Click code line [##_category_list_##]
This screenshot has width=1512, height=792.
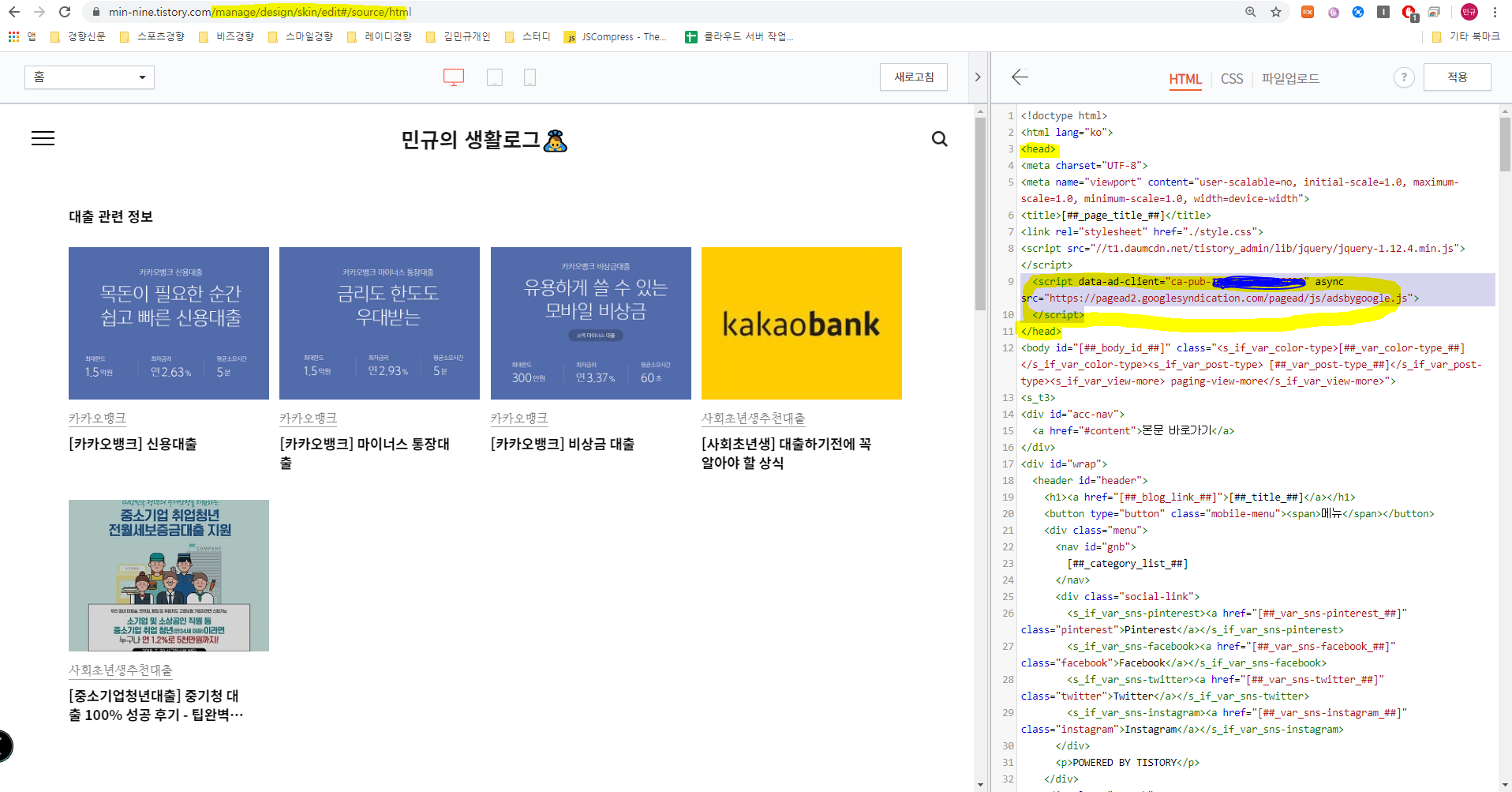point(1128,564)
